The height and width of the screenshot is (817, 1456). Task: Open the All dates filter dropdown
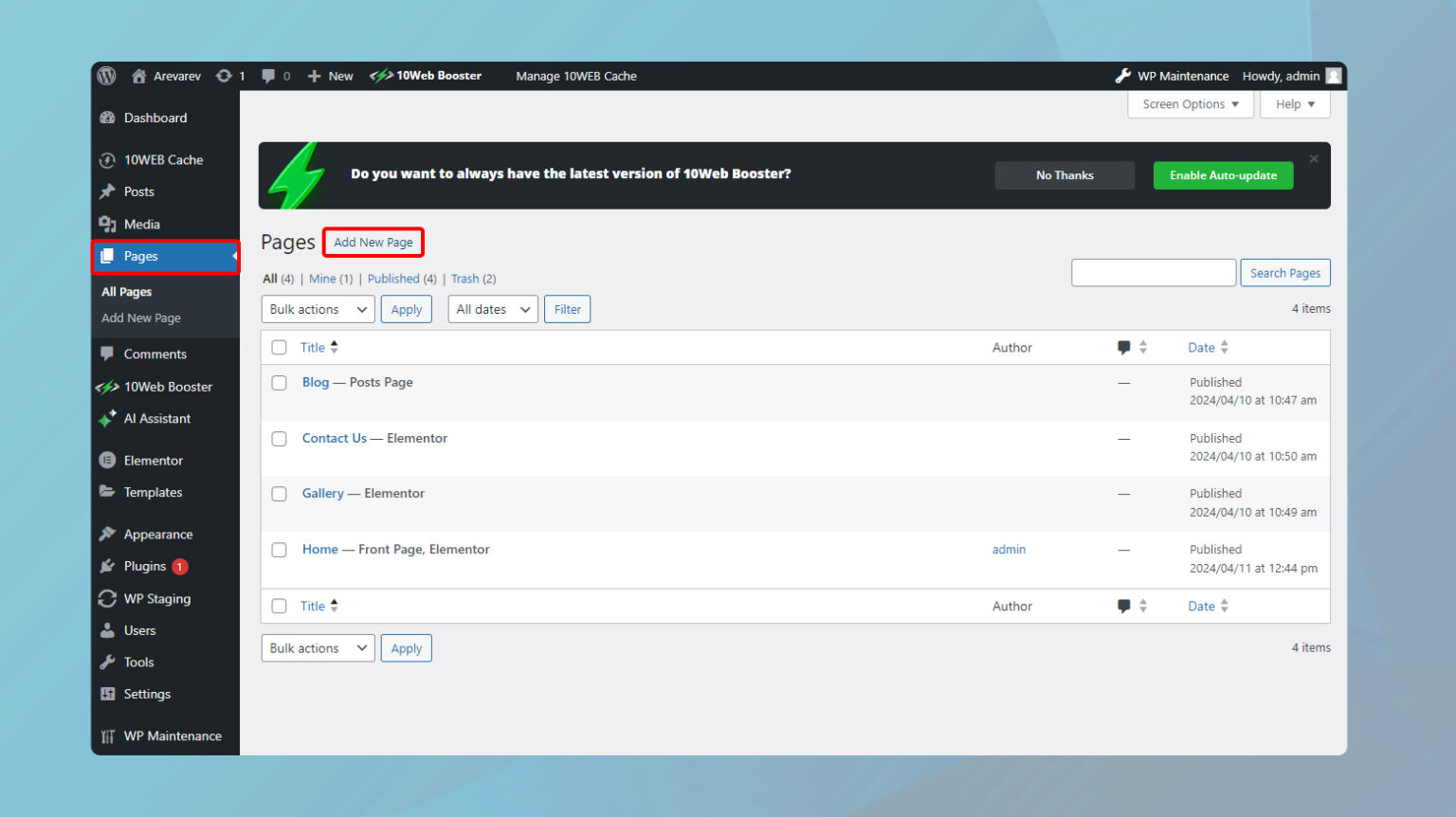click(492, 308)
